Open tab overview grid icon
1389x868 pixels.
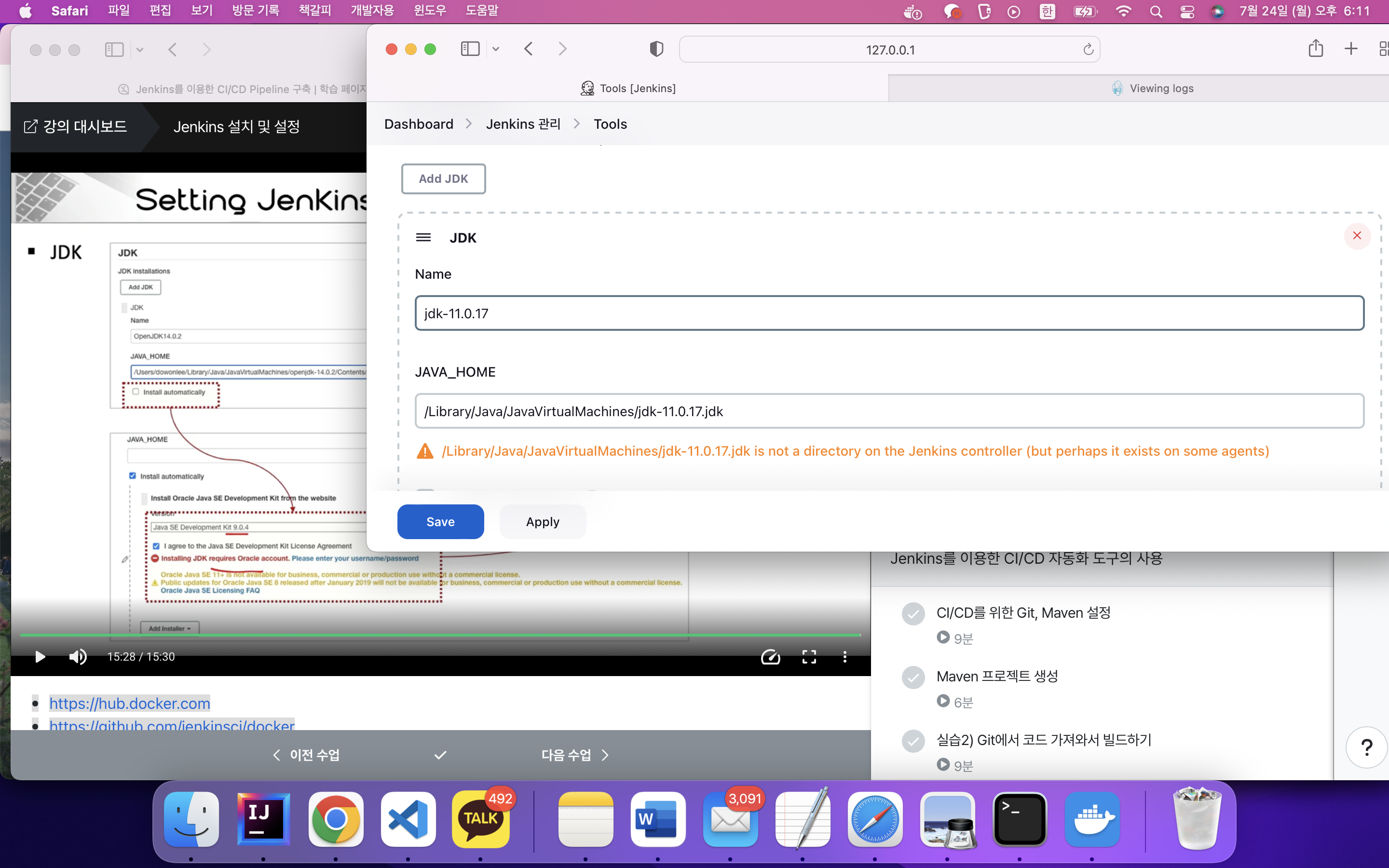click(x=1383, y=49)
